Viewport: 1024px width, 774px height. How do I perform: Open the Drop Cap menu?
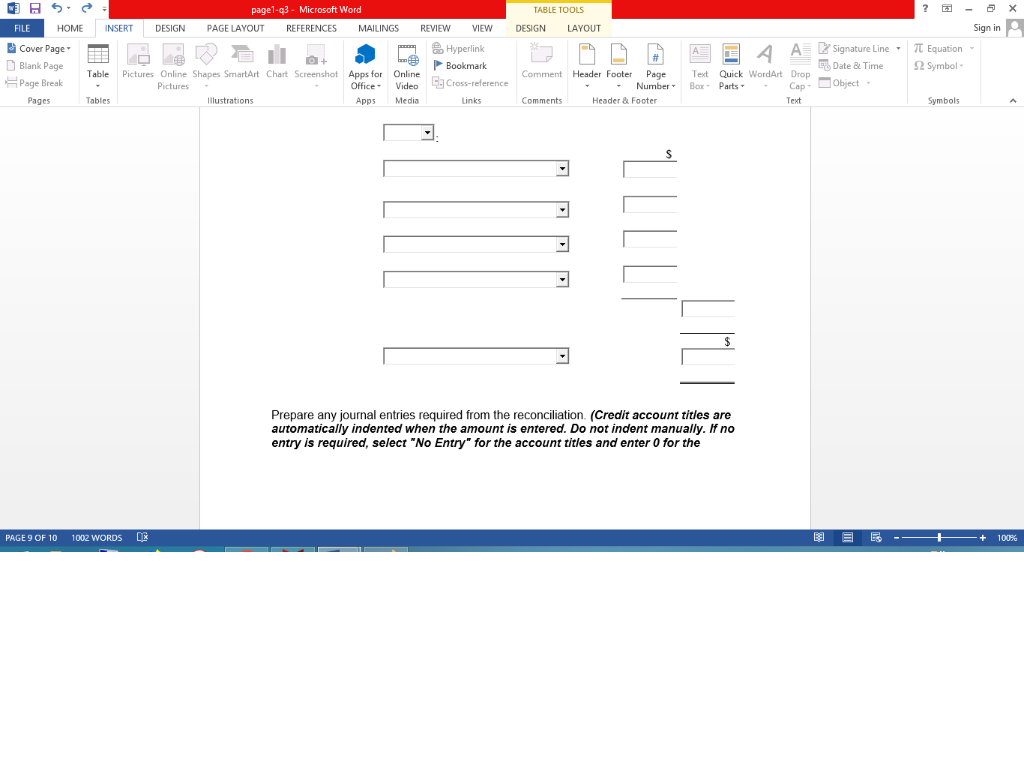pyautogui.click(x=800, y=67)
